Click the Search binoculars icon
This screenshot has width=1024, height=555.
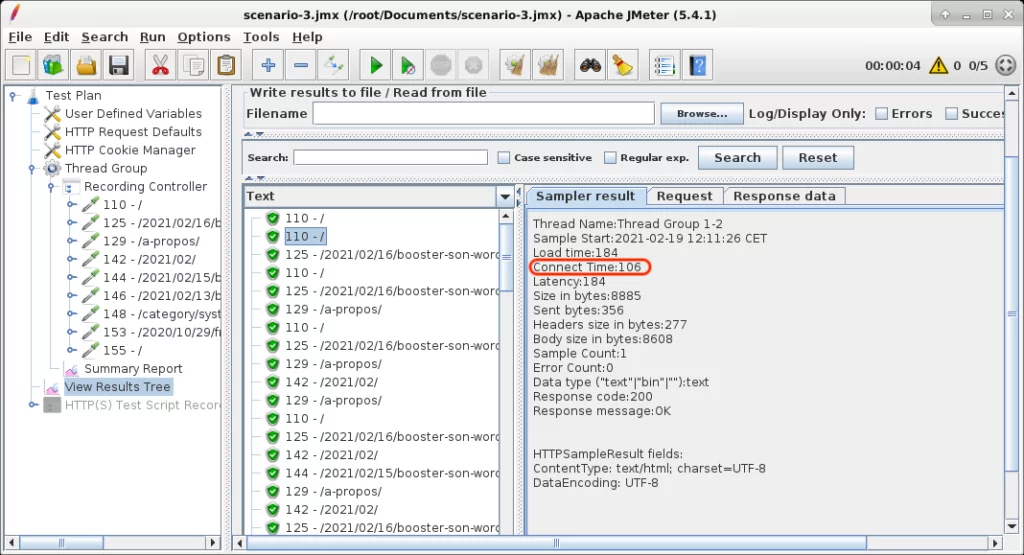(x=590, y=65)
